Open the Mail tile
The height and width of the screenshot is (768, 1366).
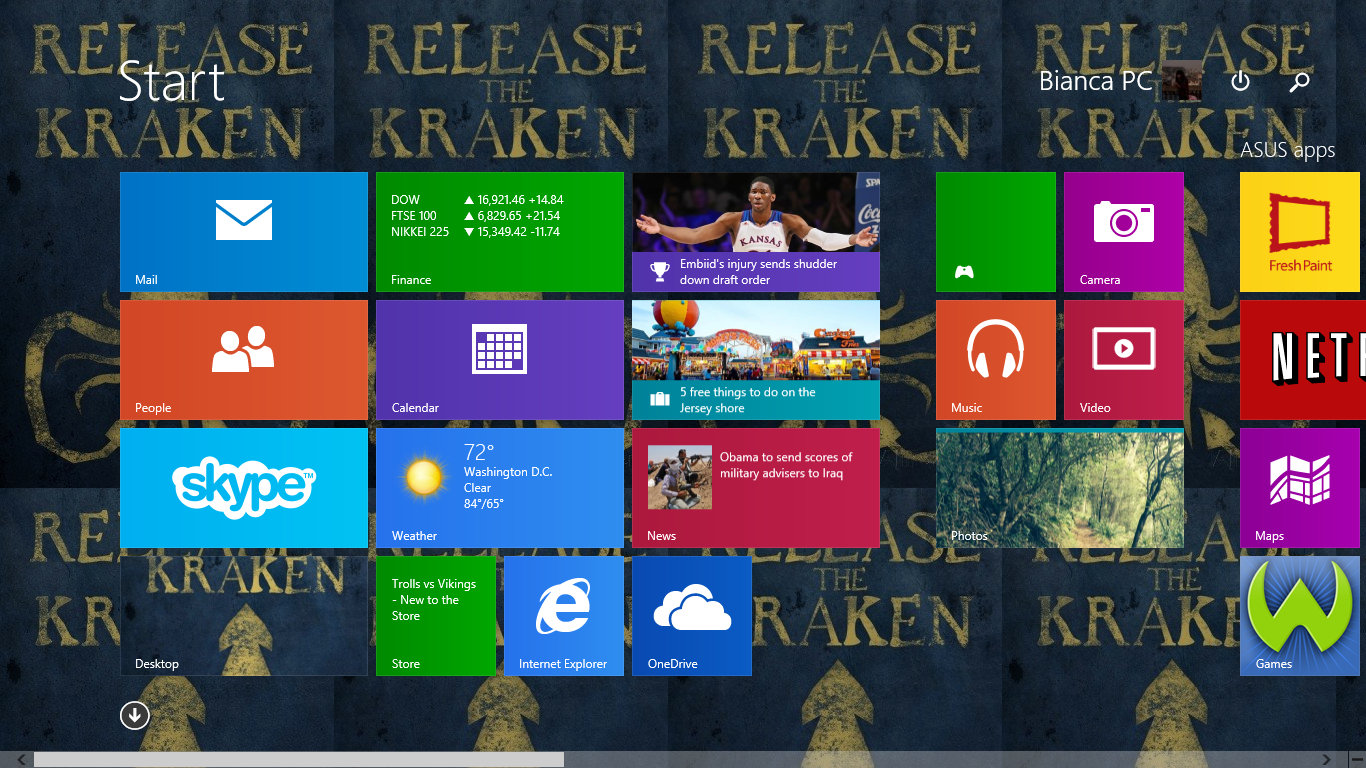coord(244,232)
